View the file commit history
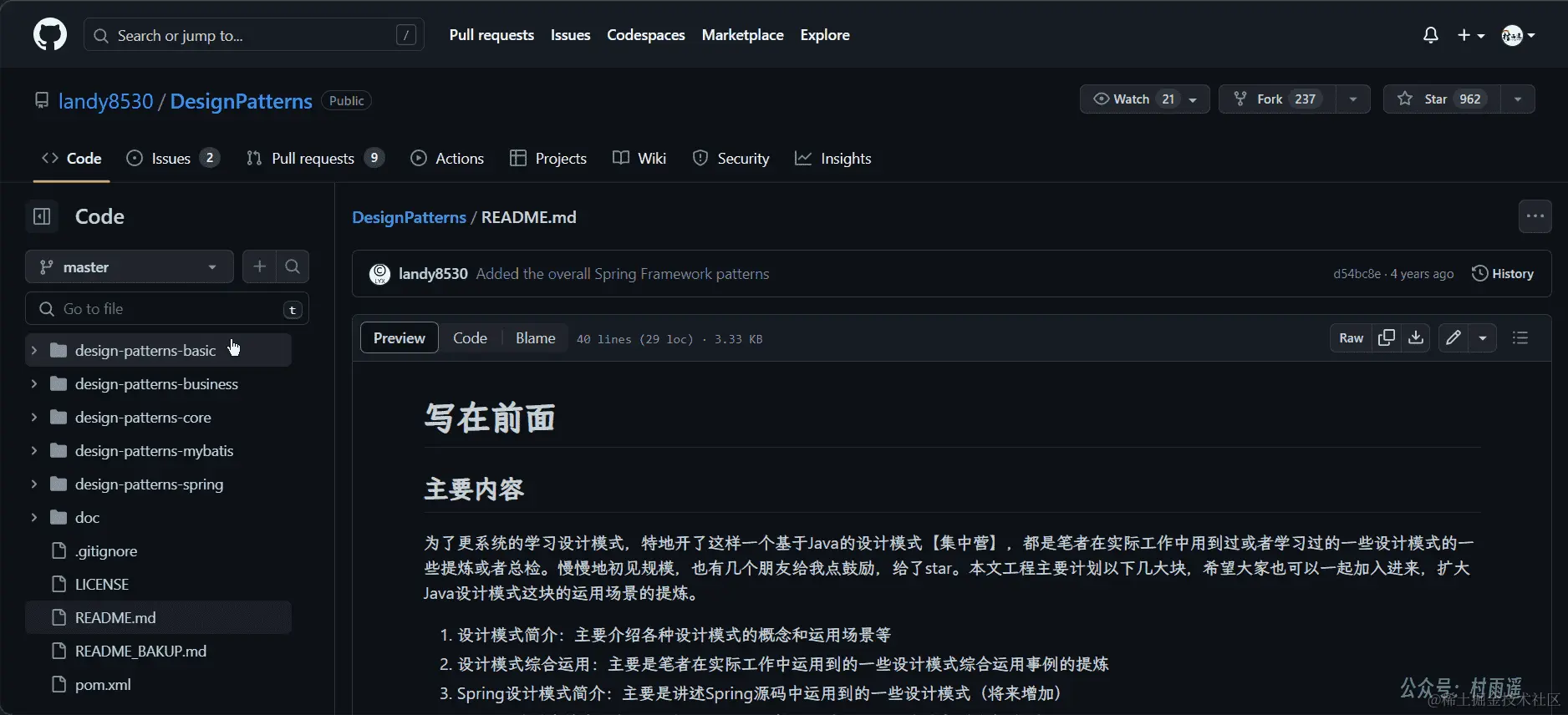 click(1503, 274)
